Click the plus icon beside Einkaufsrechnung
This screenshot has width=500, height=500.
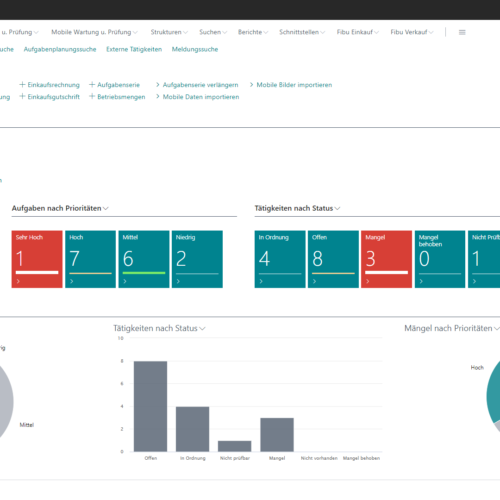pos(22,85)
